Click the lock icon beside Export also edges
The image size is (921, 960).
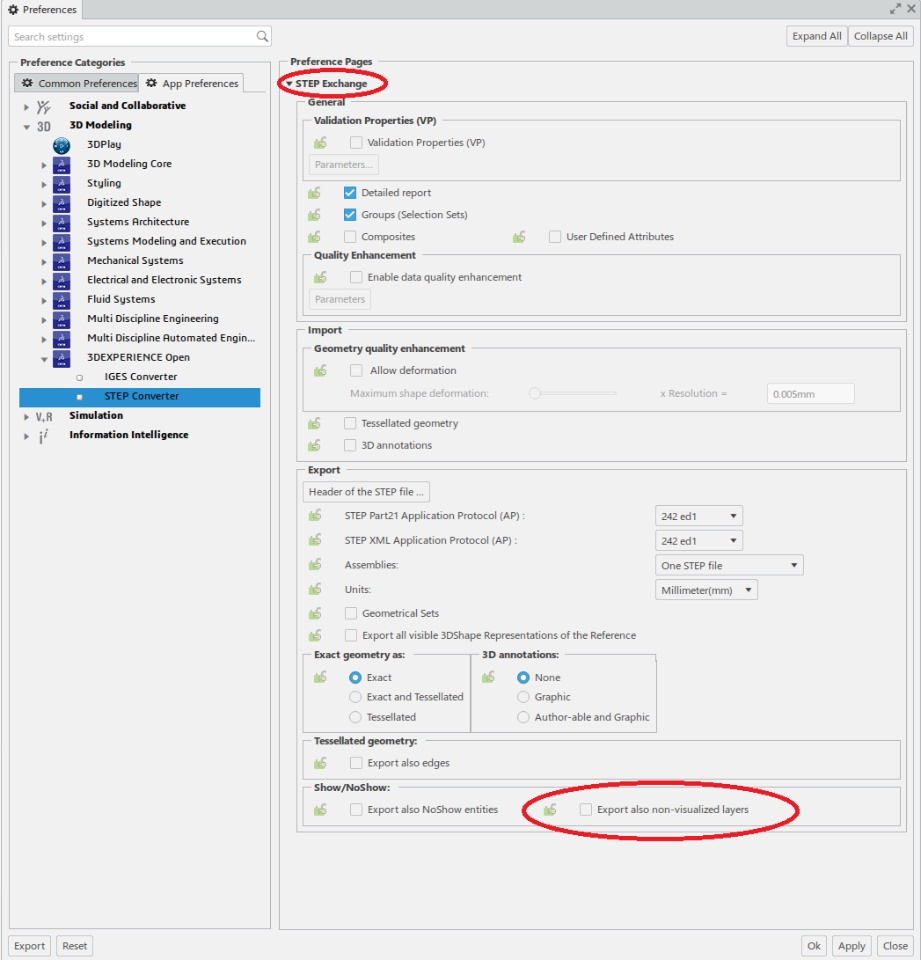click(x=320, y=763)
